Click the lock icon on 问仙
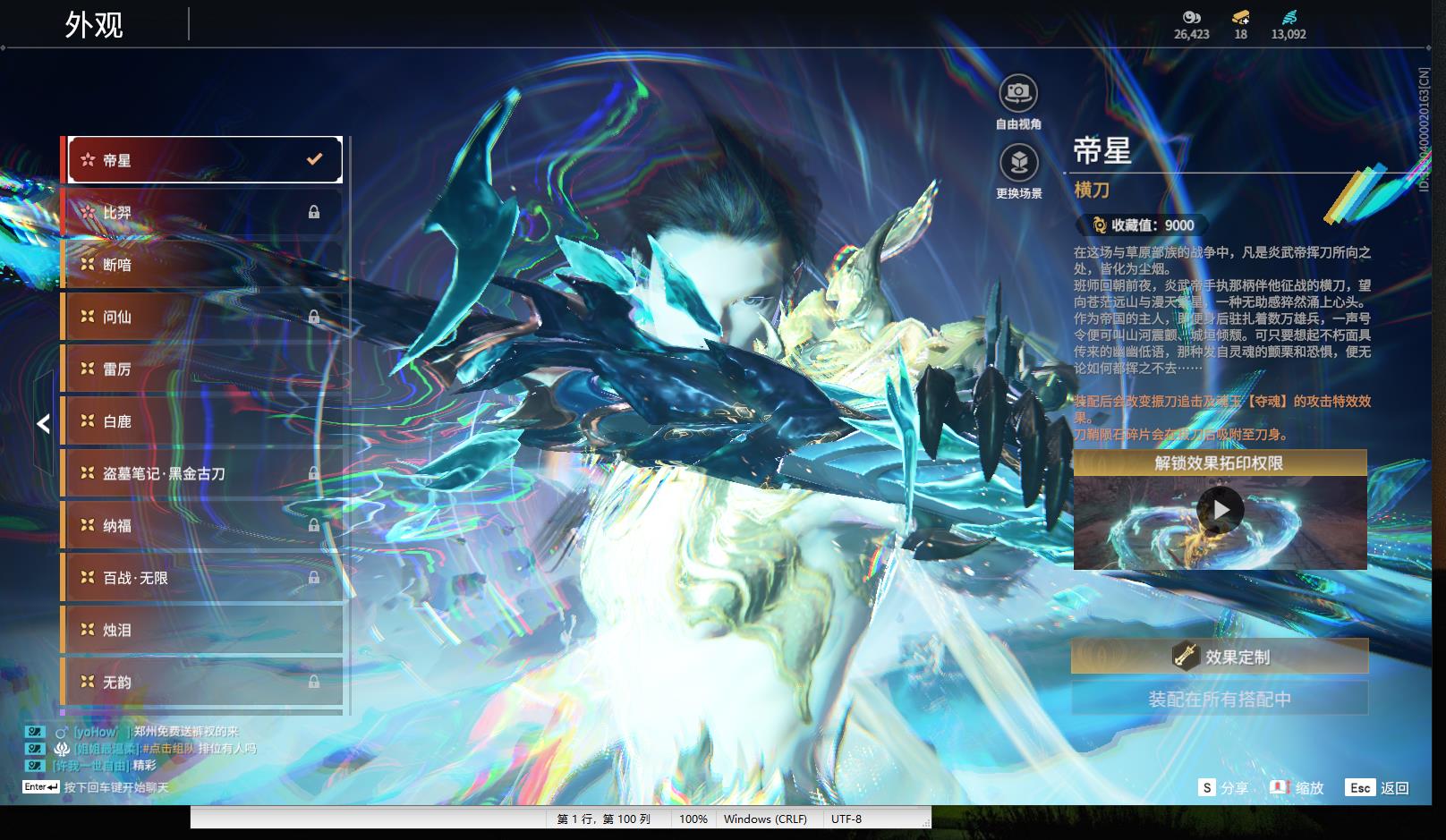This screenshot has width=1446, height=840. coord(314,317)
